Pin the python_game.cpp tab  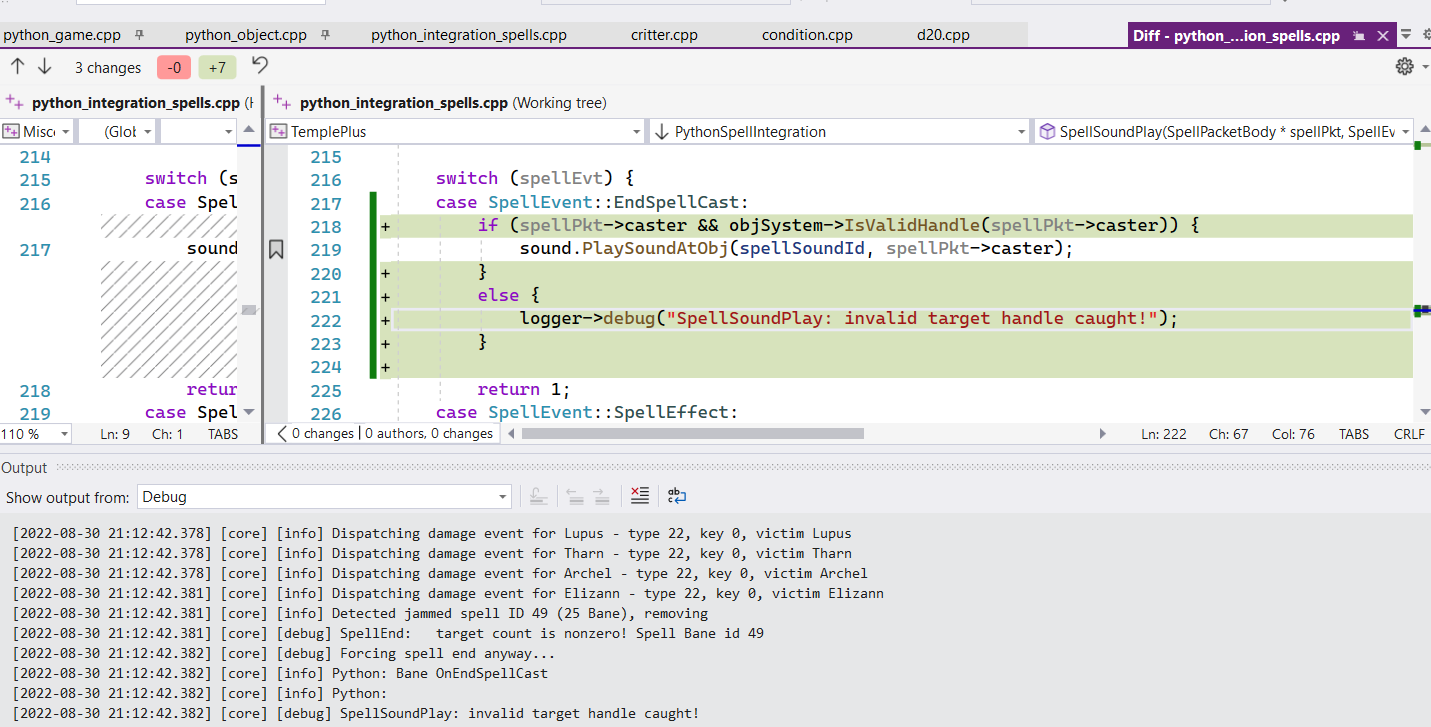click(x=139, y=35)
